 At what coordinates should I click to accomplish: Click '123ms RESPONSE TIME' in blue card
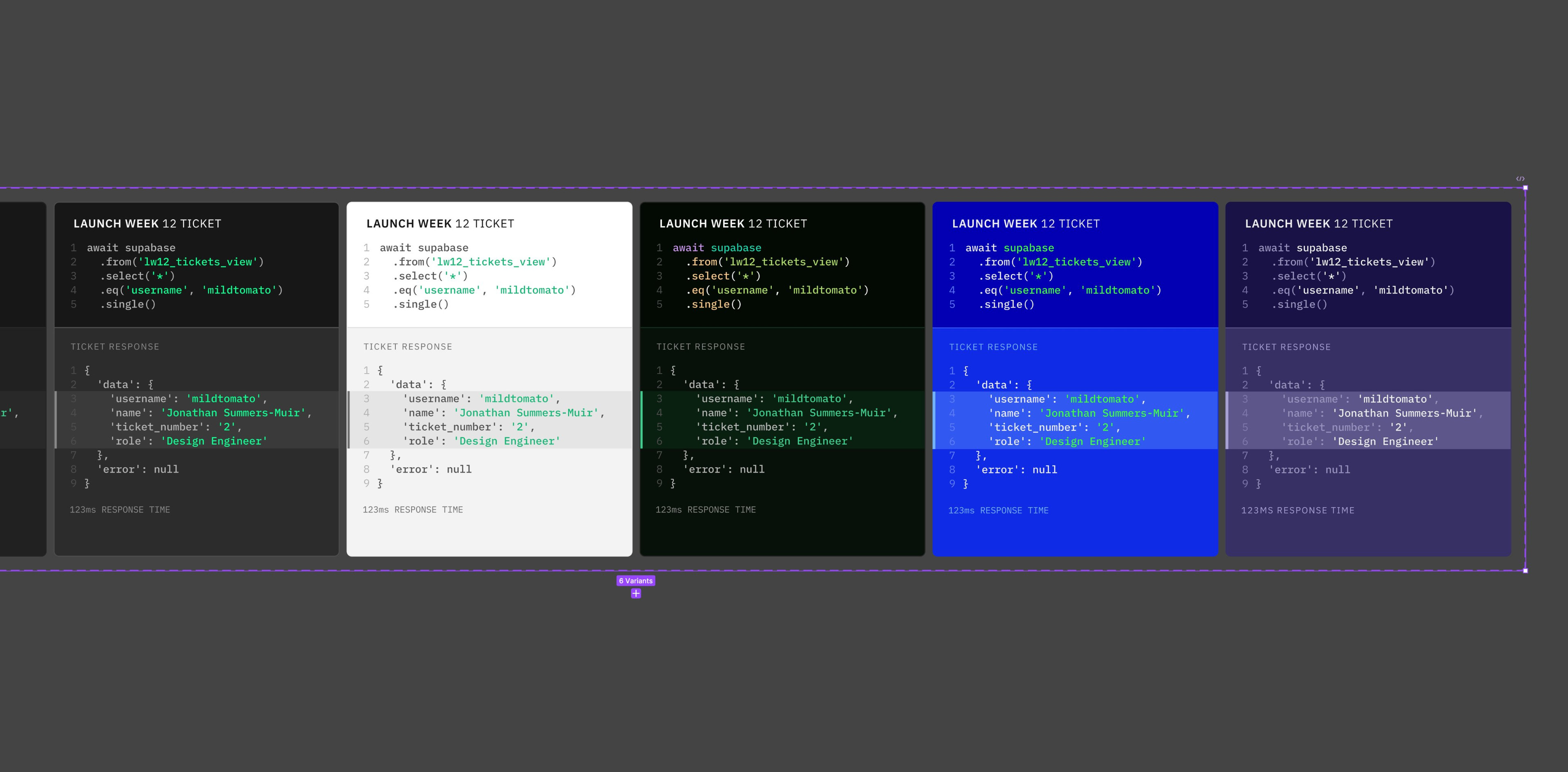tap(998, 510)
